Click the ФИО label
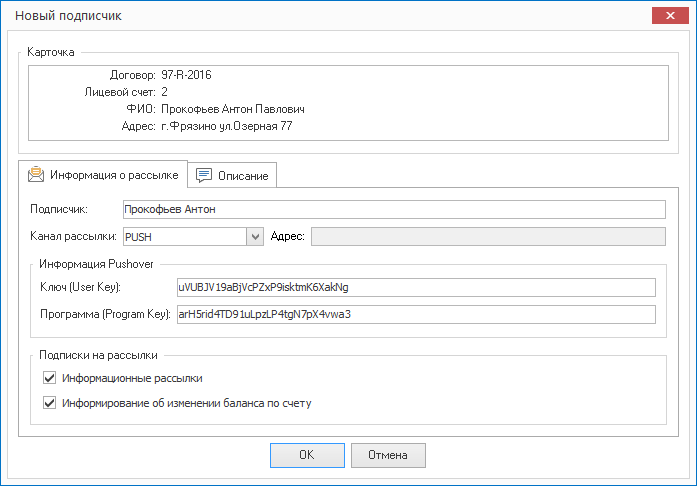Image resolution: width=697 pixels, height=486 pixels. (x=141, y=109)
